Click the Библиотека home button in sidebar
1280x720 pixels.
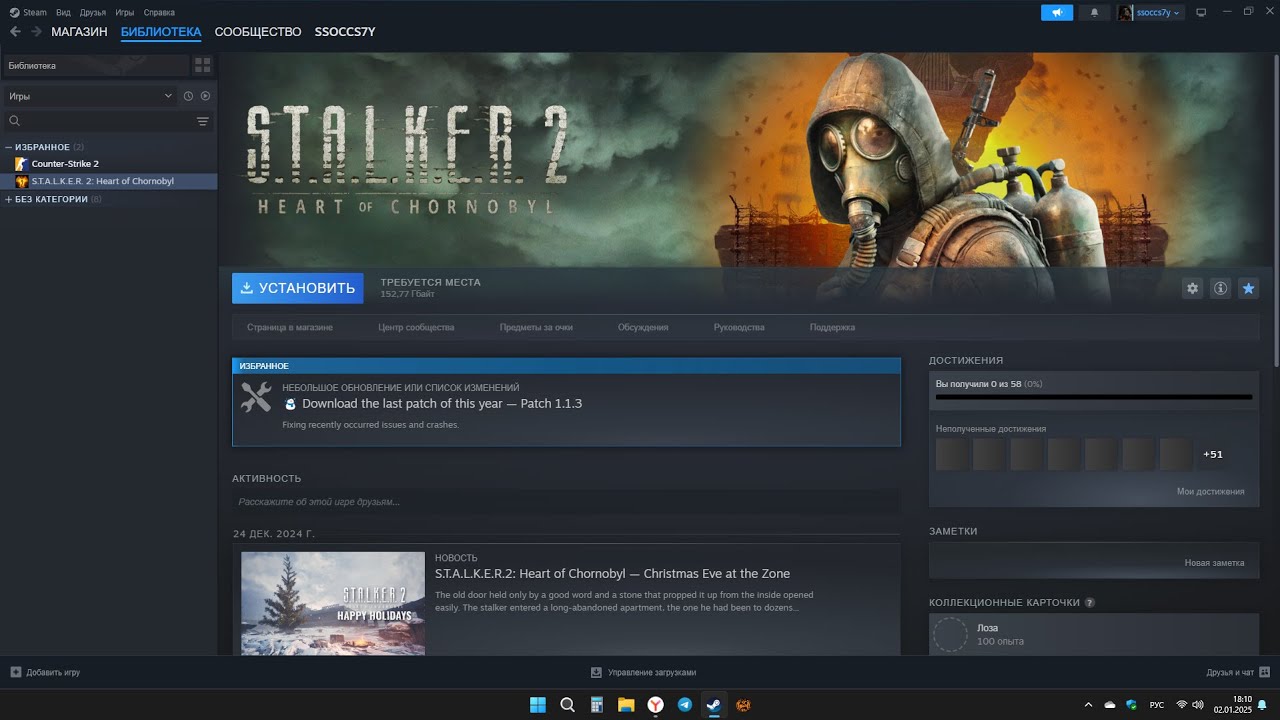point(95,65)
